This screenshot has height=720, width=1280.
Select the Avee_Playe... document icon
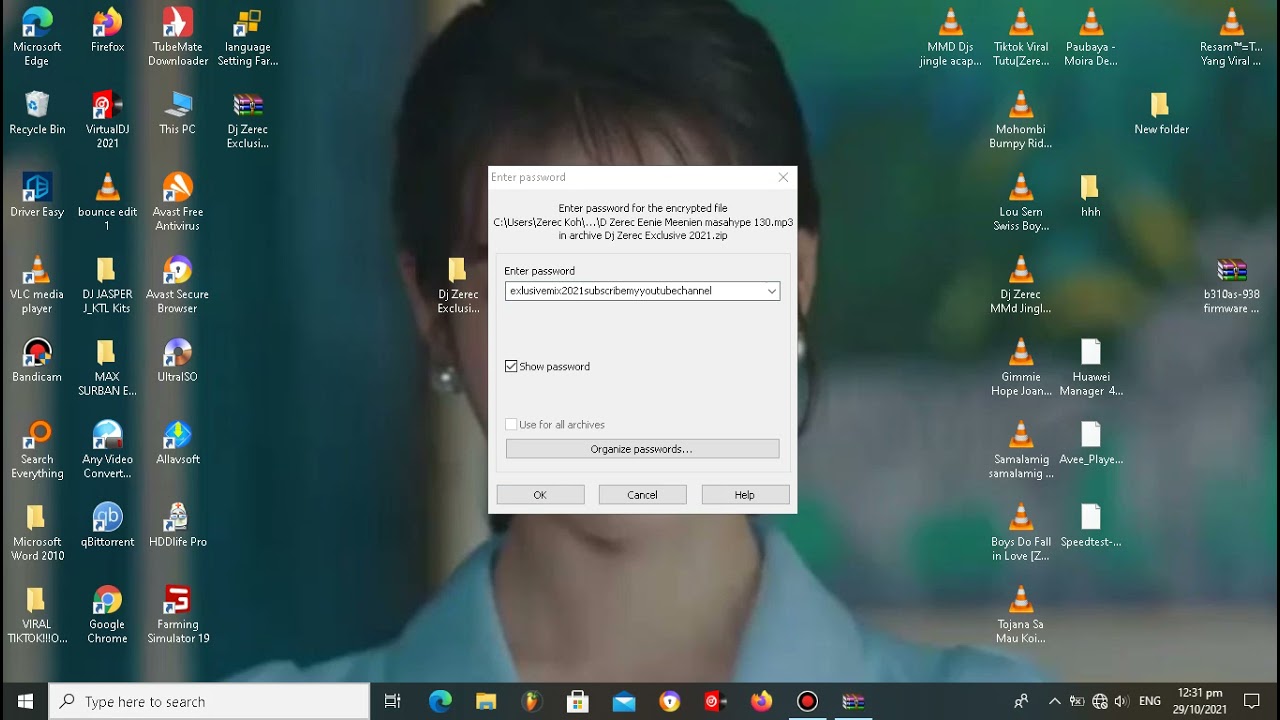(1091, 444)
